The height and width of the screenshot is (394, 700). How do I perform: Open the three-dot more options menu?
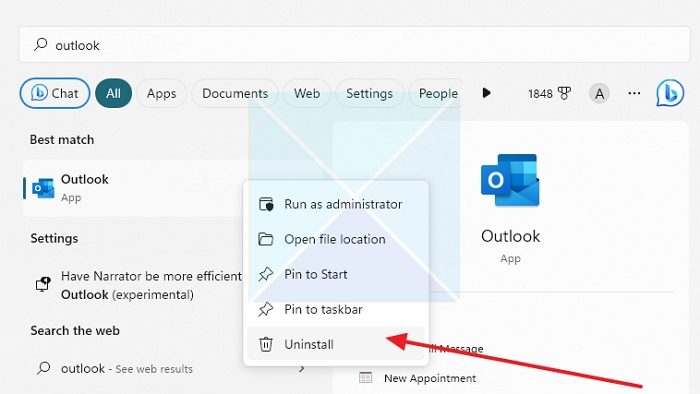[634, 93]
